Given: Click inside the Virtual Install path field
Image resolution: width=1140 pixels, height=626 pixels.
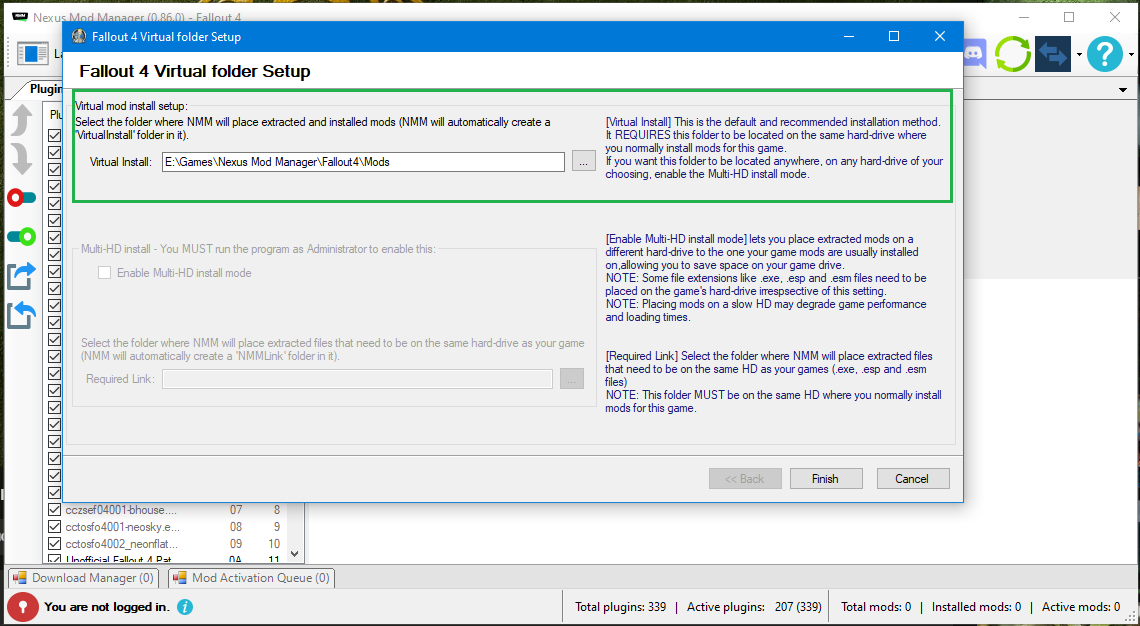Looking at the screenshot, I should point(363,162).
